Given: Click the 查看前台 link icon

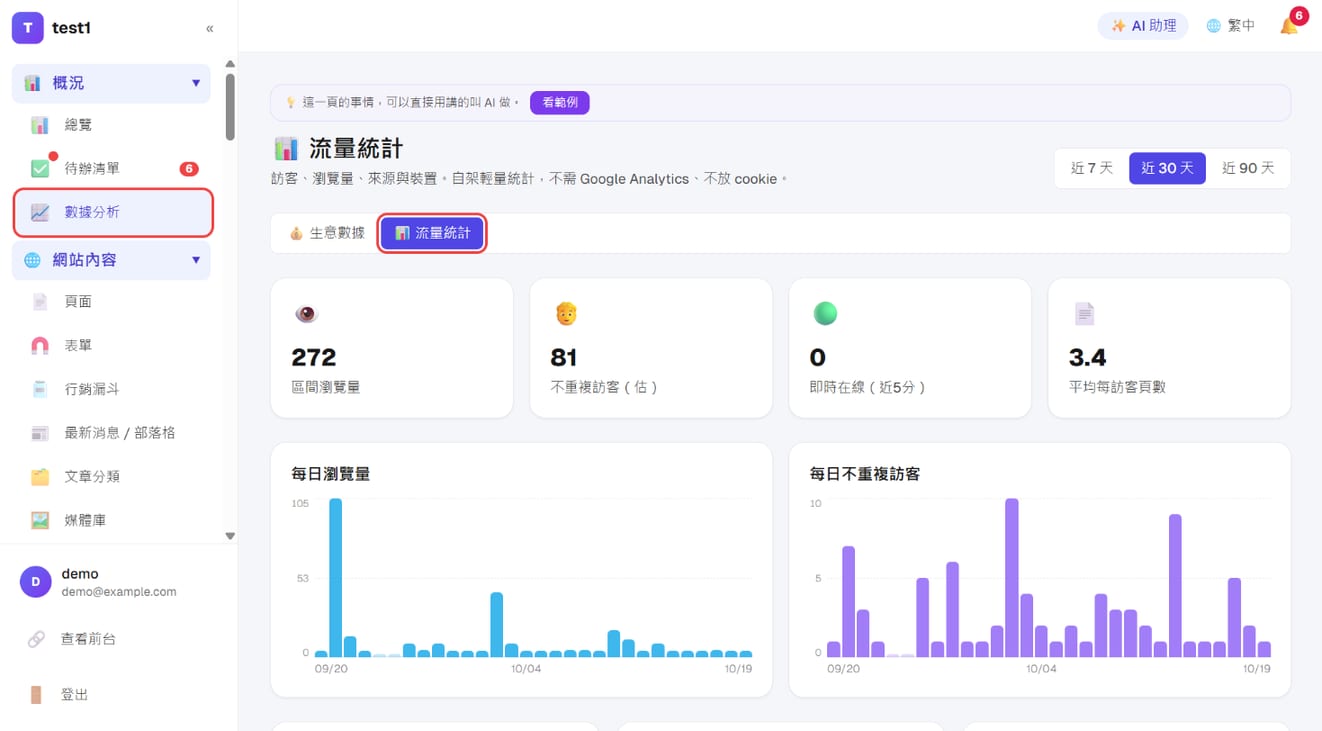Looking at the screenshot, I should [x=36, y=639].
